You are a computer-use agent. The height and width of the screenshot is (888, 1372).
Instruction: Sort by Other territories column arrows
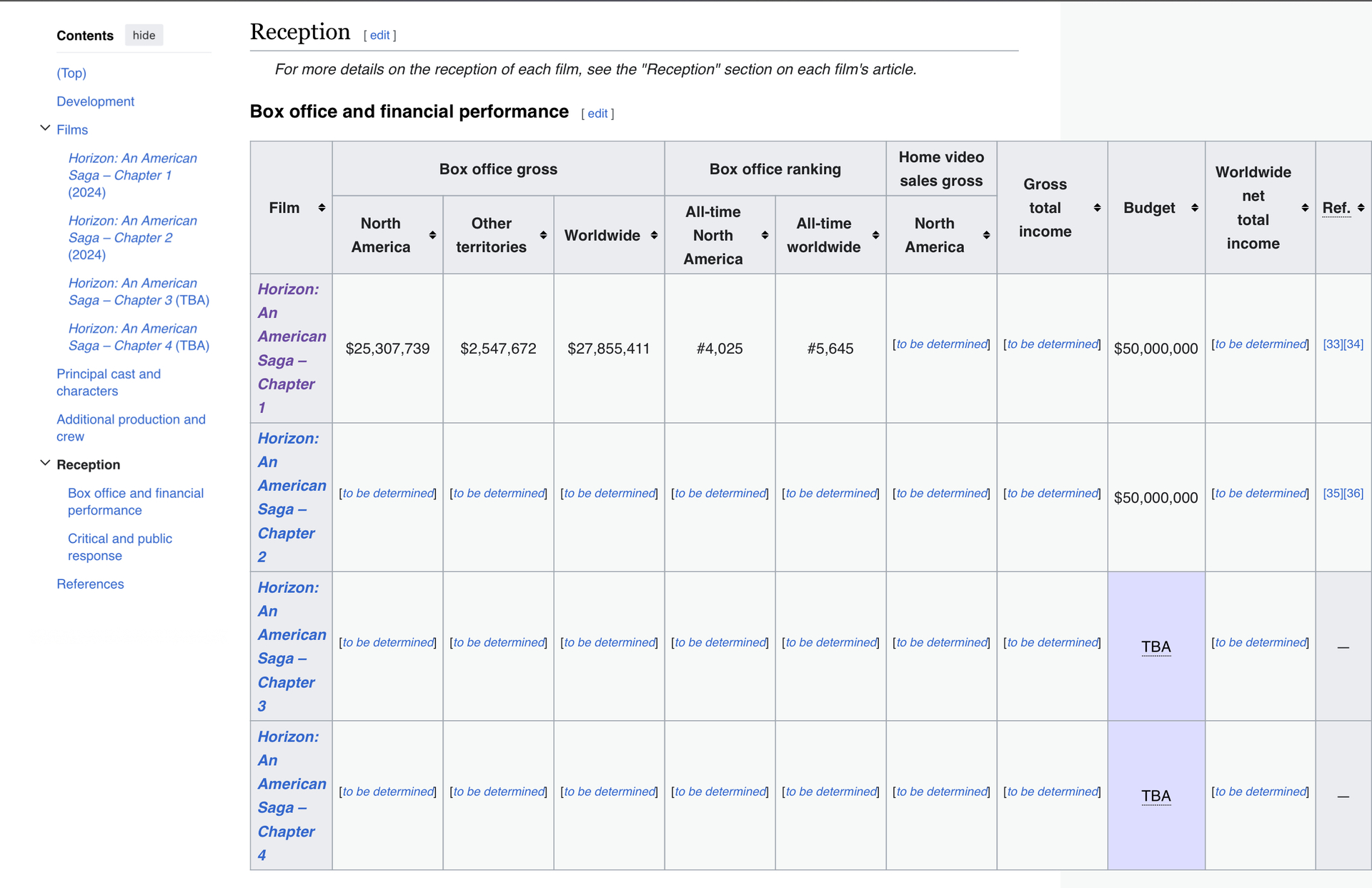[x=543, y=235]
